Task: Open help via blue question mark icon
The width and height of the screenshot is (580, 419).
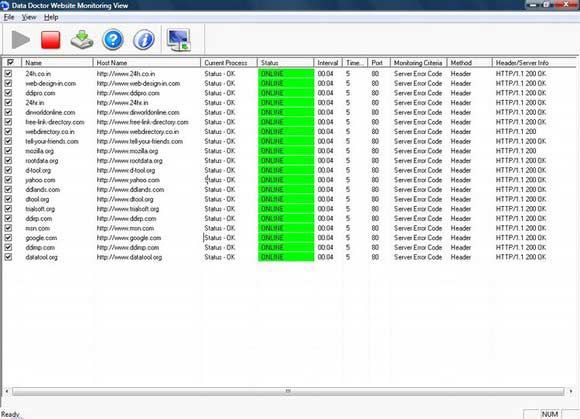Action: 113,40
